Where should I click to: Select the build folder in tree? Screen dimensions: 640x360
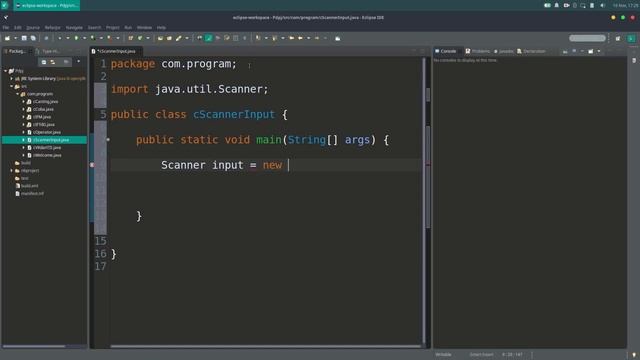[26, 163]
